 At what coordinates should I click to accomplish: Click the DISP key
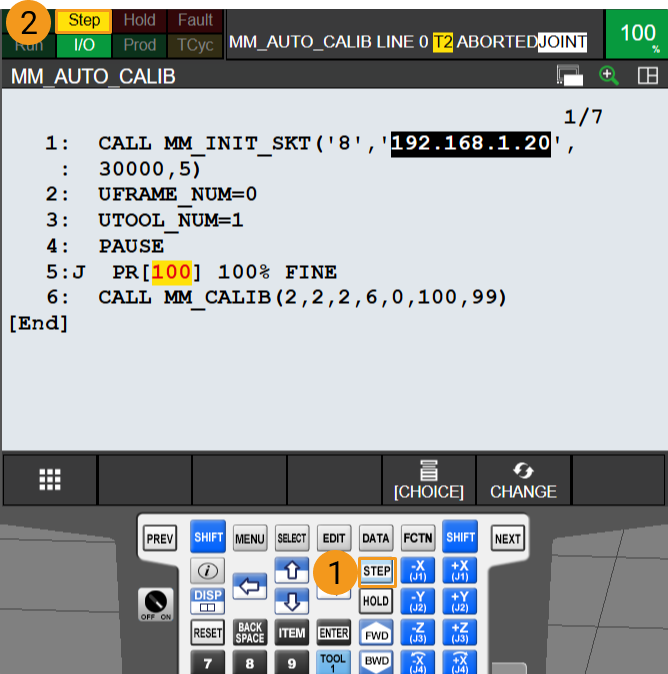(x=208, y=601)
